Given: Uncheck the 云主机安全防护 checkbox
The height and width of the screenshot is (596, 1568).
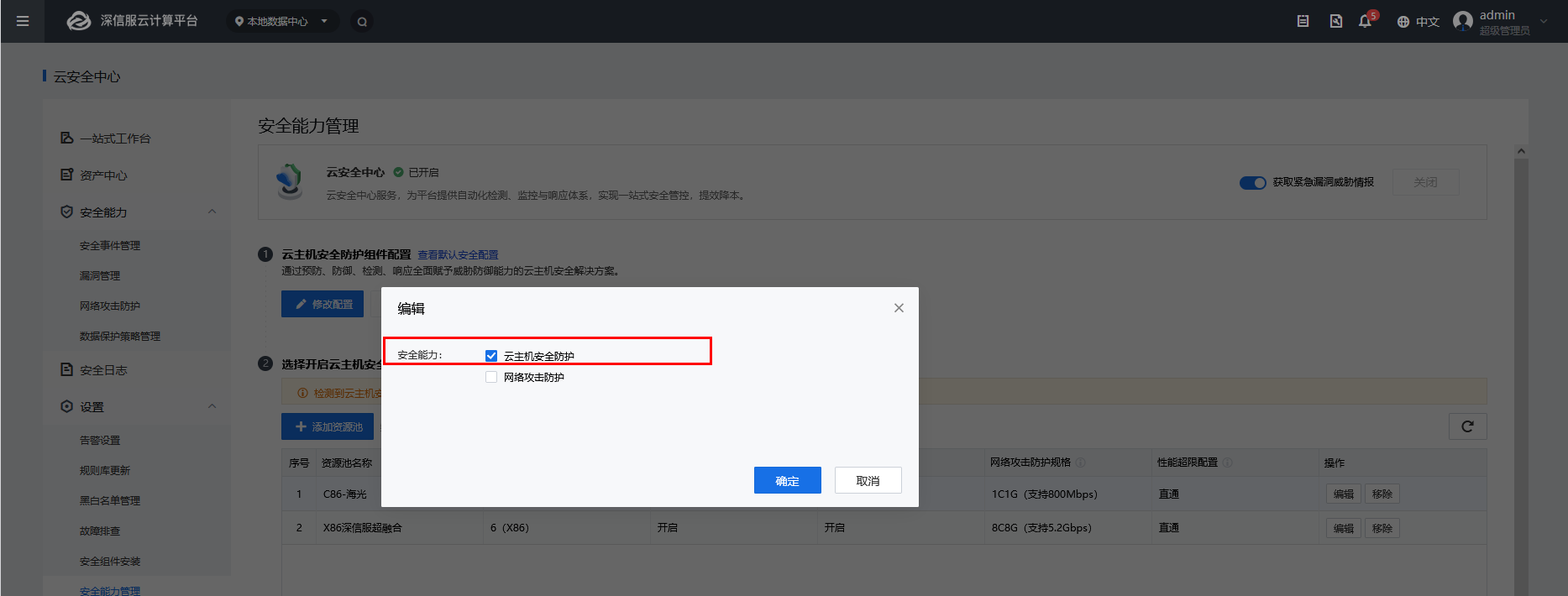Looking at the screenshot, I should 491,356.
